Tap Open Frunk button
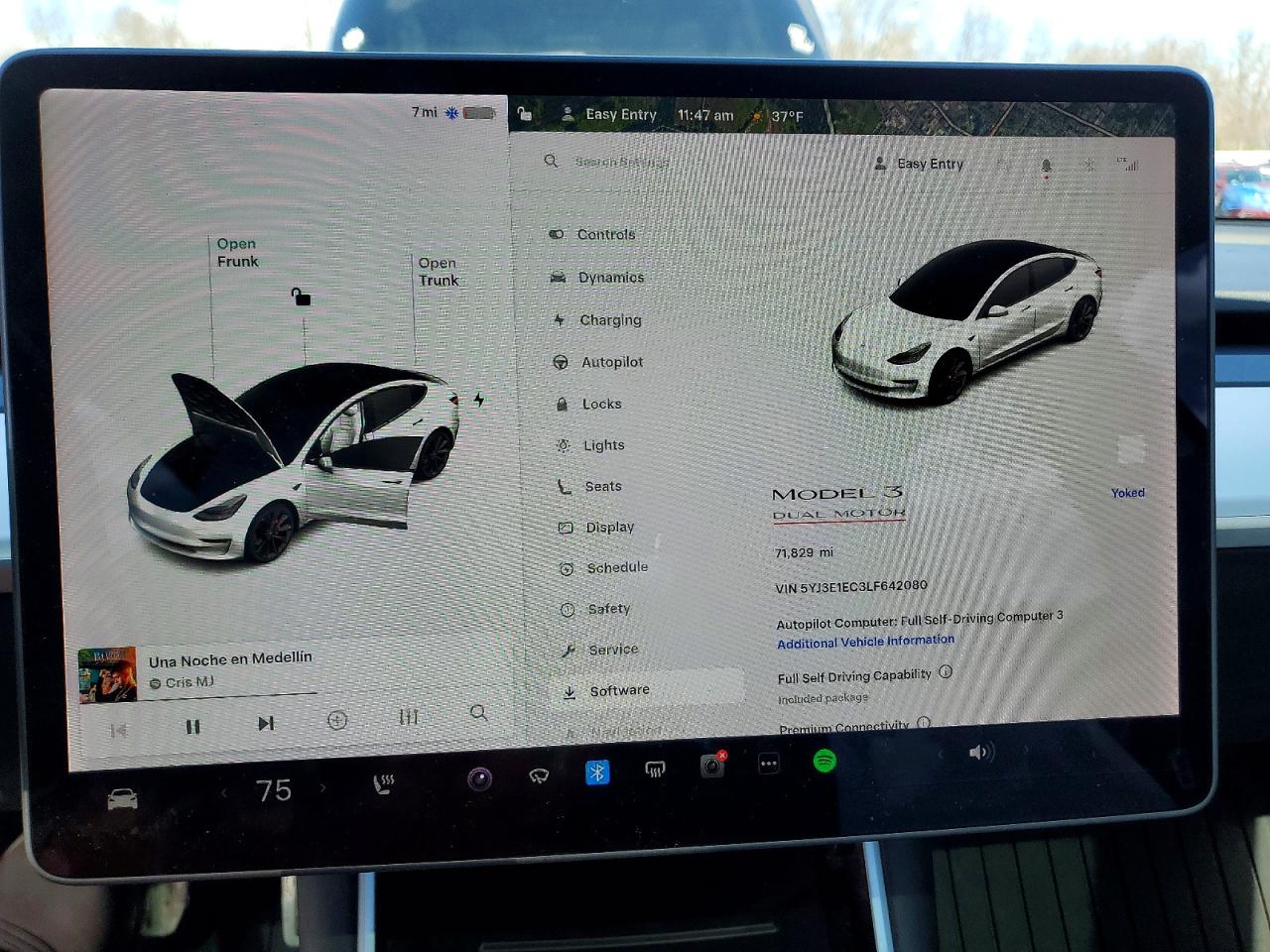Image resolution: width=1270 pixels, height=952 pixels. pos(237,252)
